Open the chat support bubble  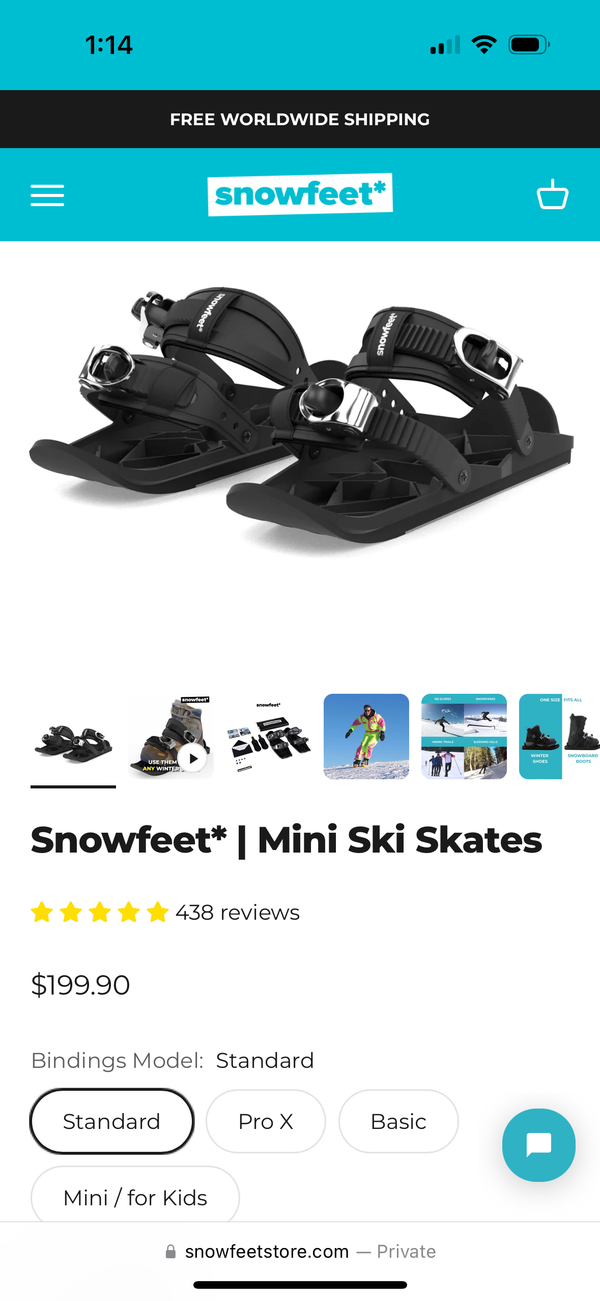pyautogui.click(x=539, y=1145)
